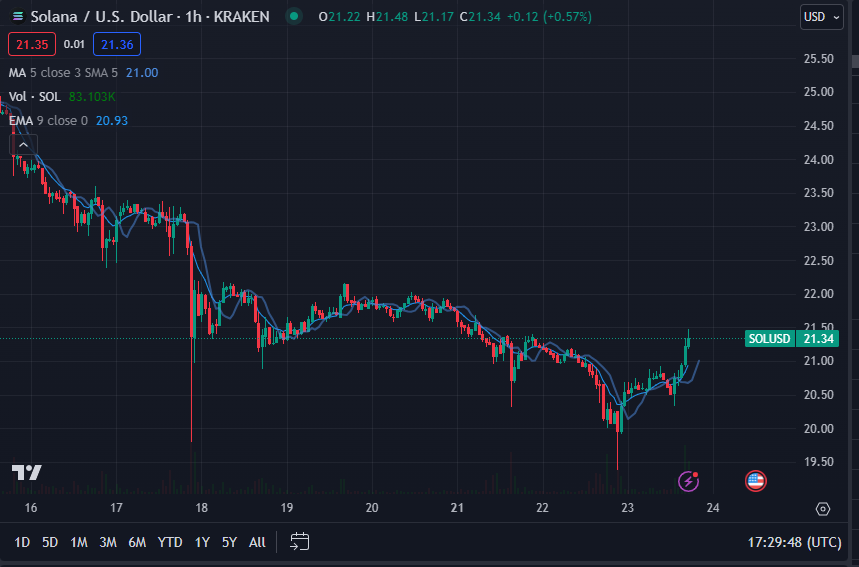This screenshot has width=859, height=567.
Task: Click the 20.93 EMA value
Action: coord(112,121)
